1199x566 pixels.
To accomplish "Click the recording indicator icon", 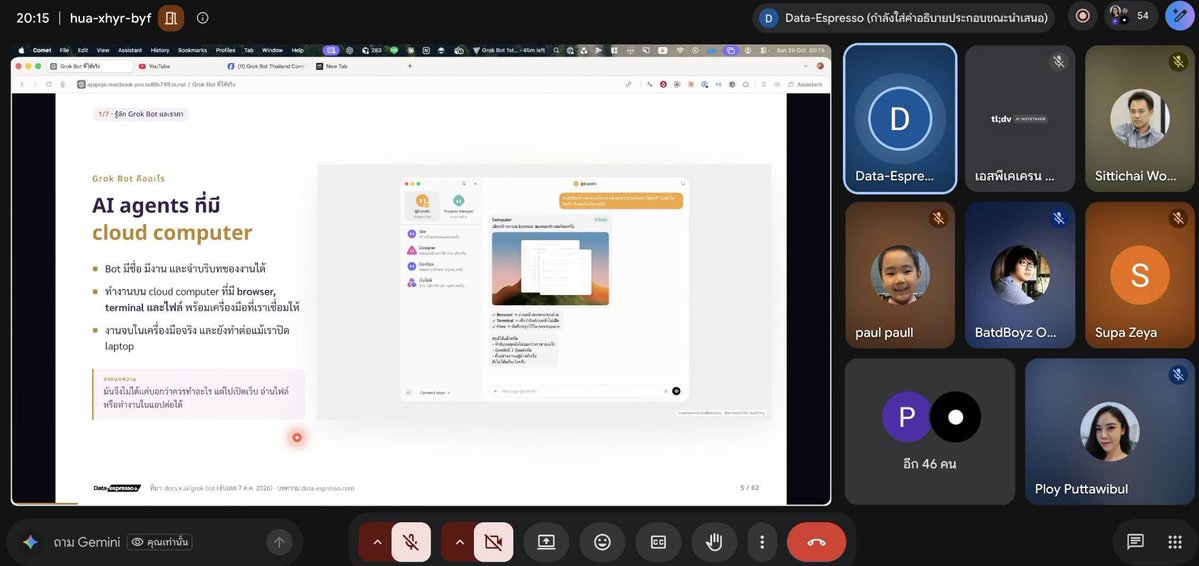I will point(1083,16).
